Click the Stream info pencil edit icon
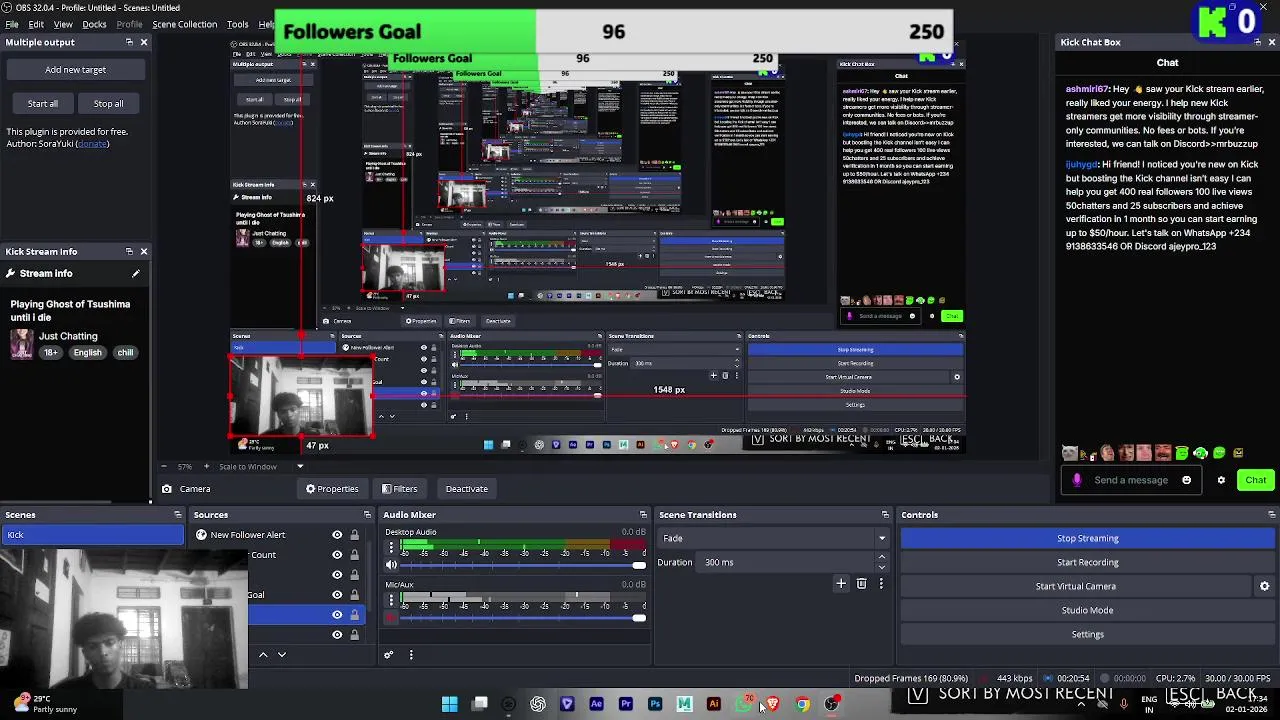This screenshot has width=1280, height=720. (x=135, y=273)
